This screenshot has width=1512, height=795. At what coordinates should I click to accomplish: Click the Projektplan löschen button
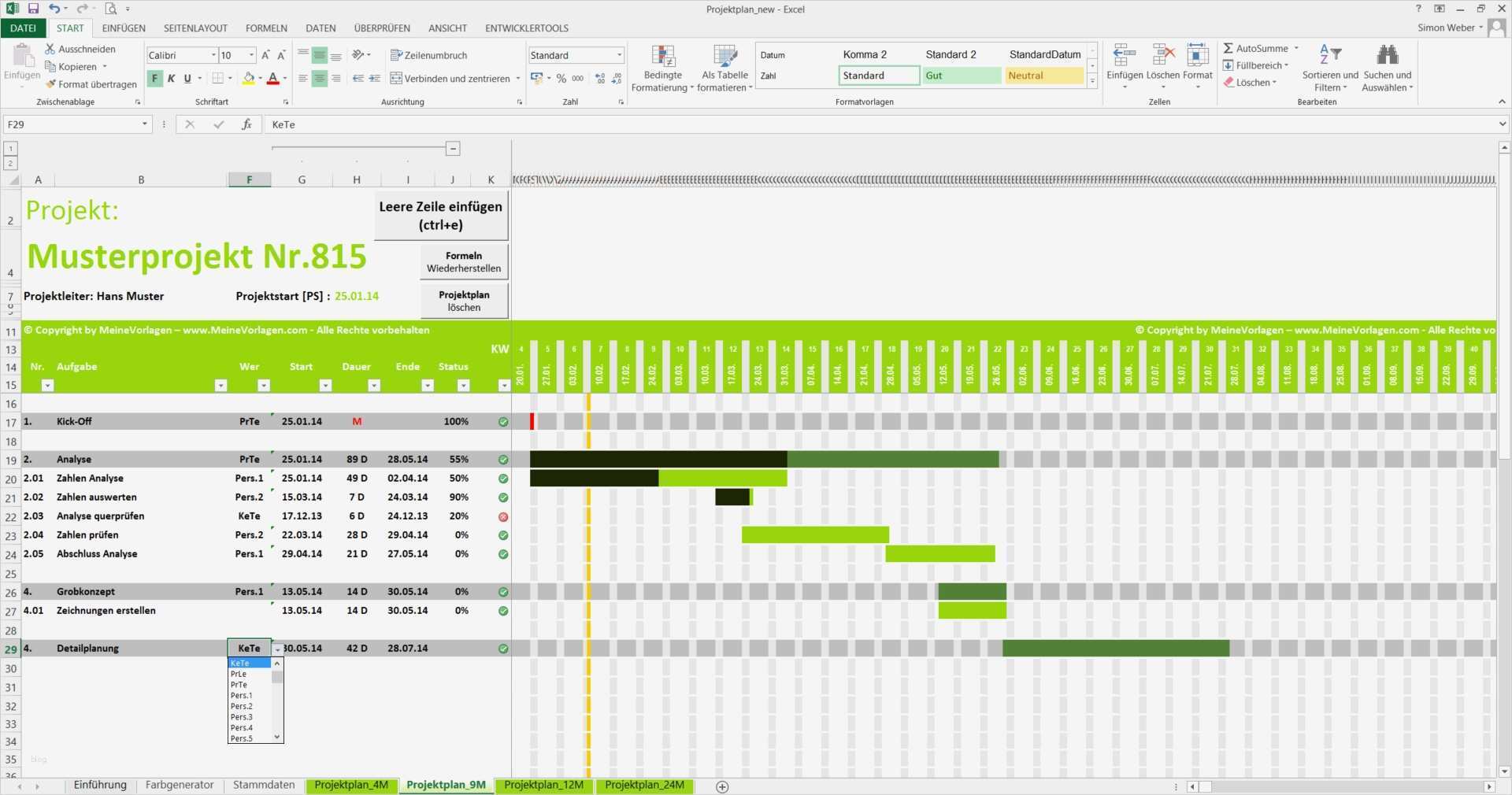click(464, 301)
